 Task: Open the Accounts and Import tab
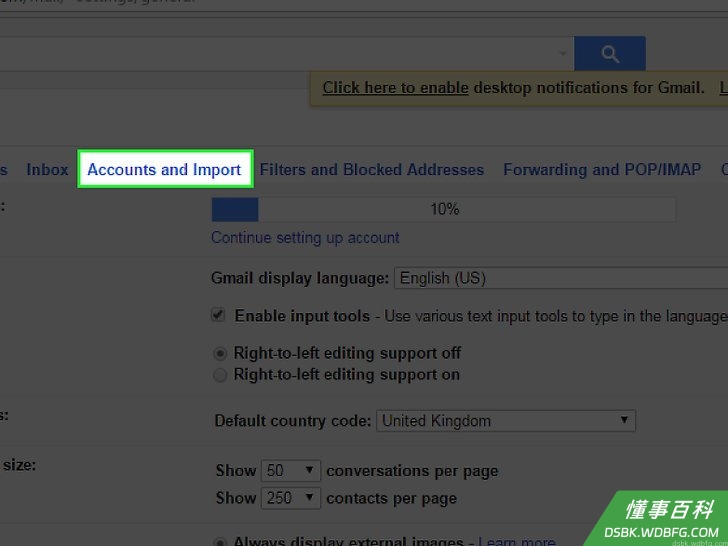(164, 169)
